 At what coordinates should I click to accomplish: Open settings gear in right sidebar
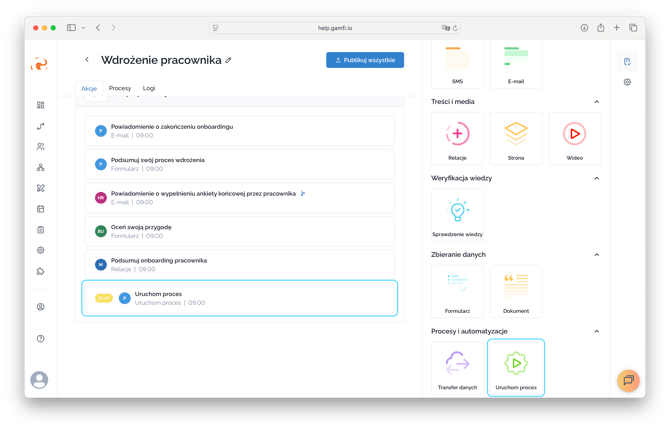tap(627, 82)
